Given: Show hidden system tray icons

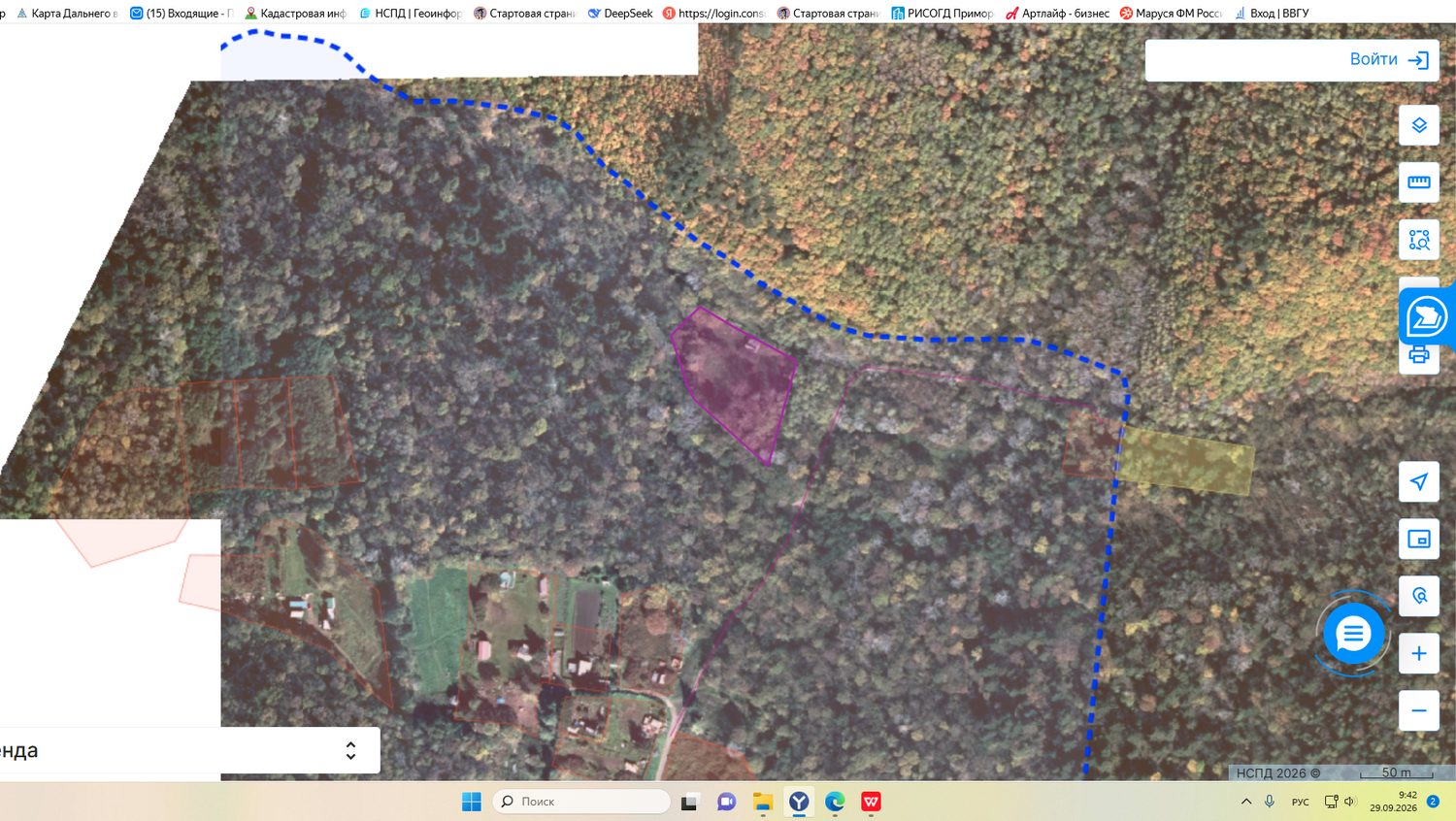Looking at the screenshot, I should pyautogui.click(x=1246, y=802).
